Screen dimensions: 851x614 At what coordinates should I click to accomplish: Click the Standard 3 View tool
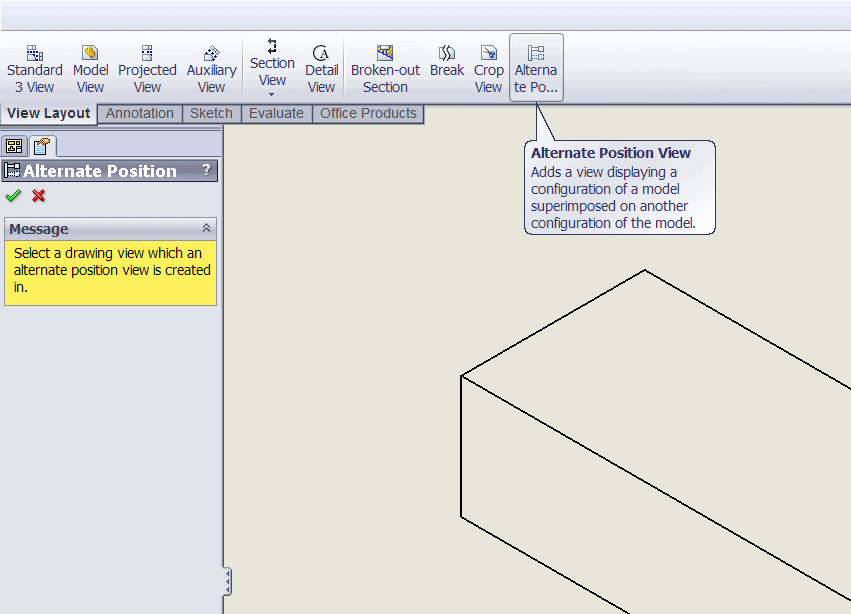click(35, 68)
